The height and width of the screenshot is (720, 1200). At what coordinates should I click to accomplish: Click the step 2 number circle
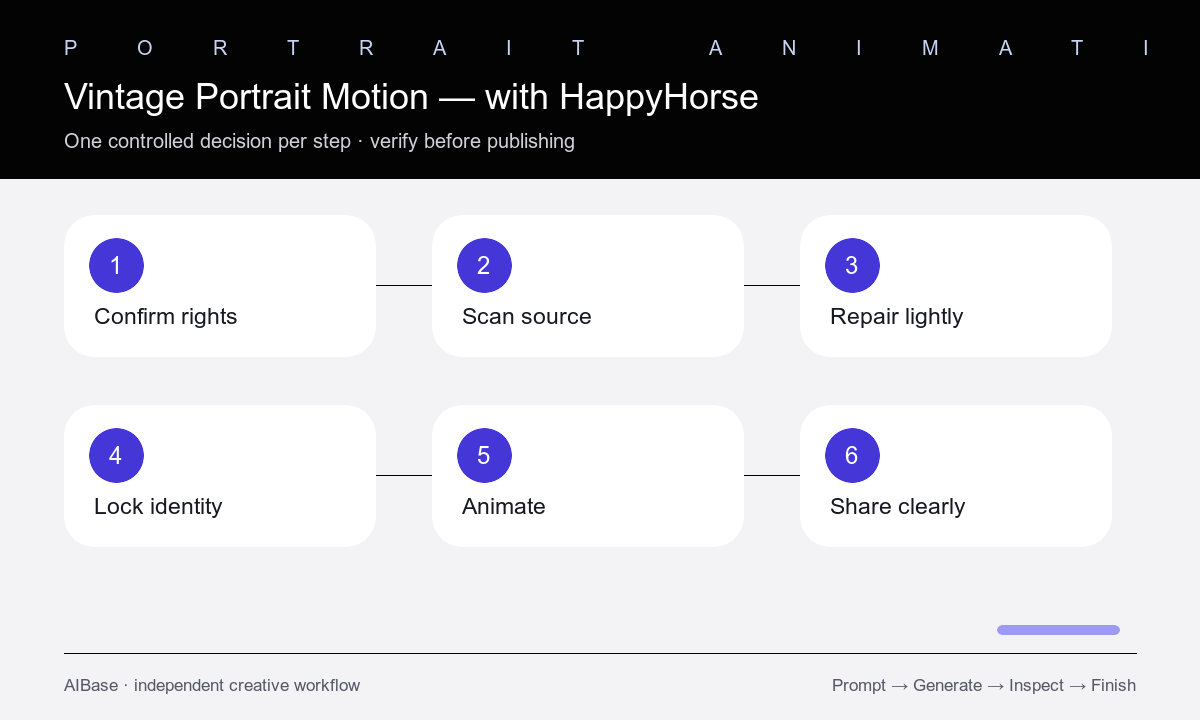[x=484, y=266]
